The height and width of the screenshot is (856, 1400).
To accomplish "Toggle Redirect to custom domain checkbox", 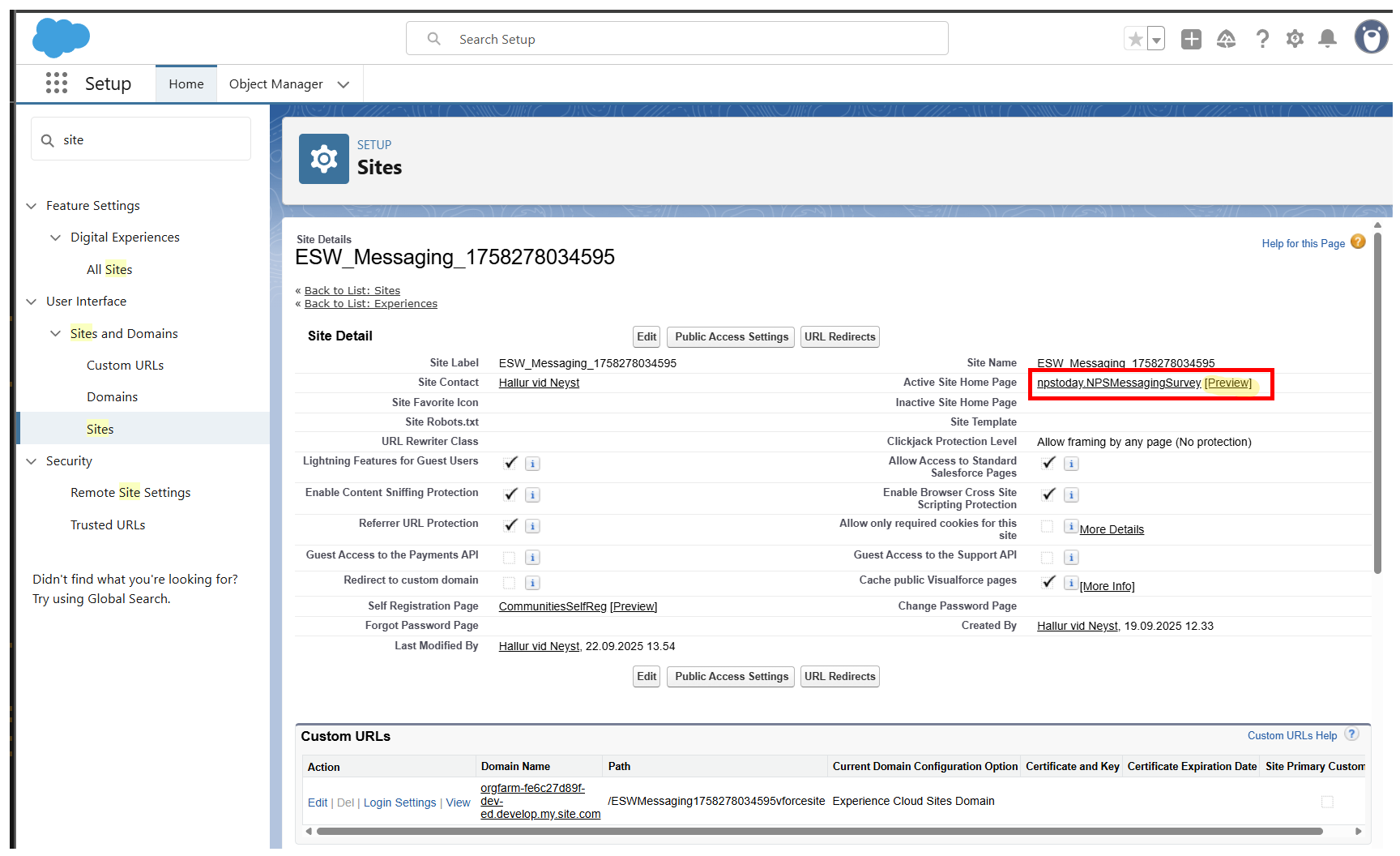I will [509, 583].
